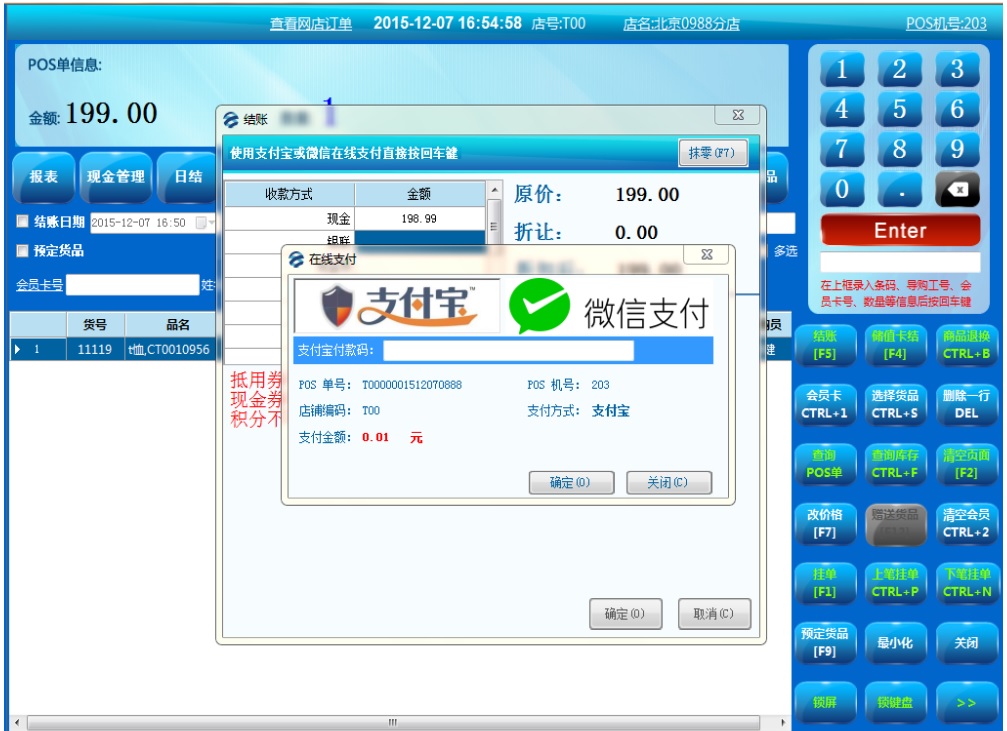This screenshot has width=1007, height=731.
Task: Click 确定(O) in 在线支付 dialog
Action: click(571, 482)
